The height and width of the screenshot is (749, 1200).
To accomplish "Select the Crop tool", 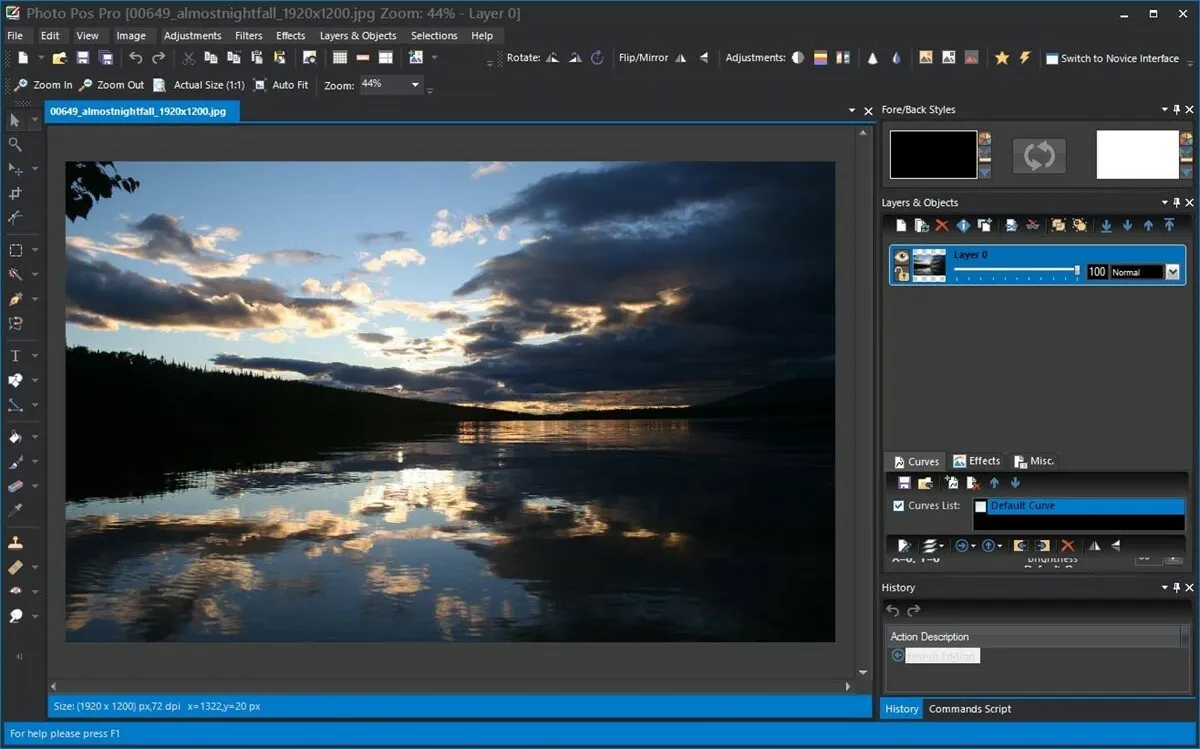I will pyautogui.click(x=15, y=193).
